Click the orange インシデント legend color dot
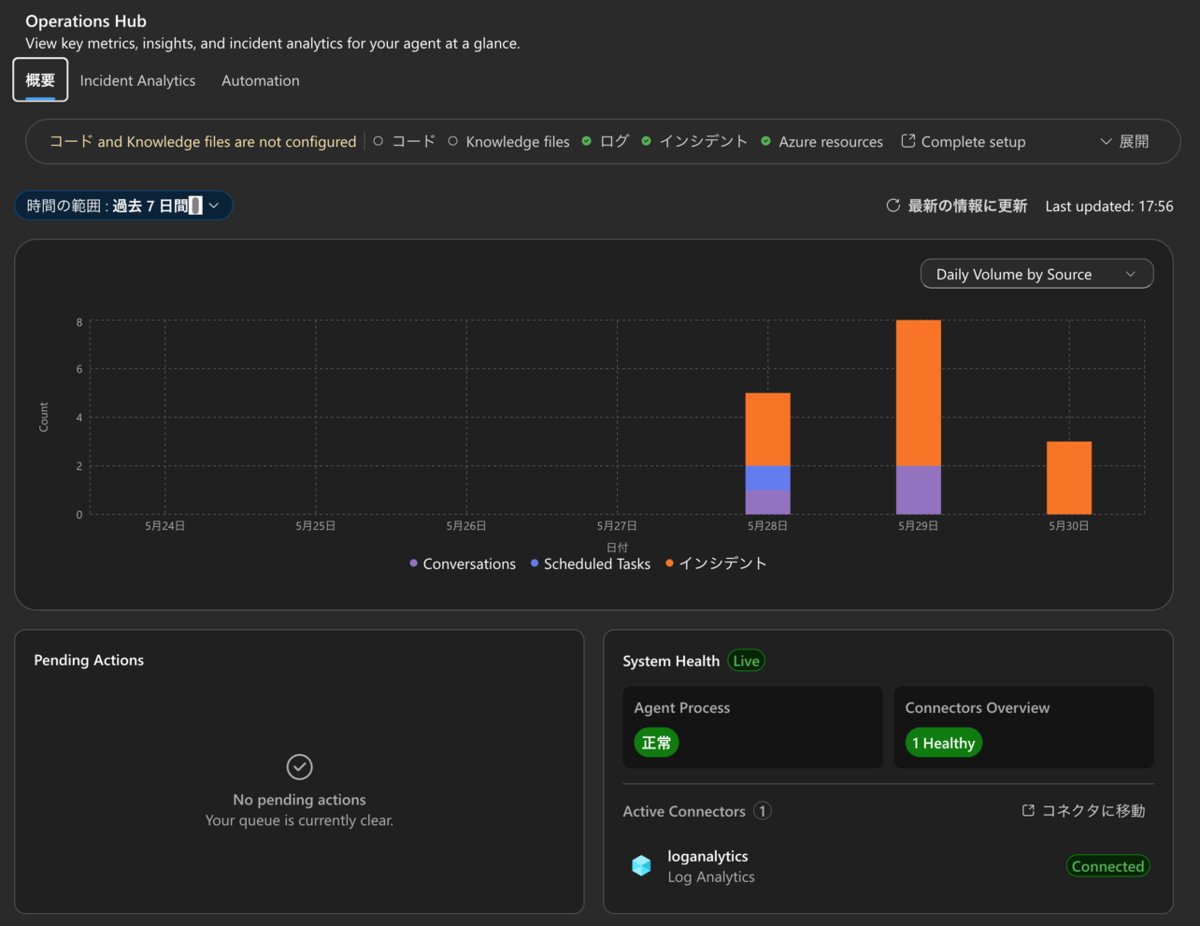This screenshot has width=1200, height=926. [669, 564]
